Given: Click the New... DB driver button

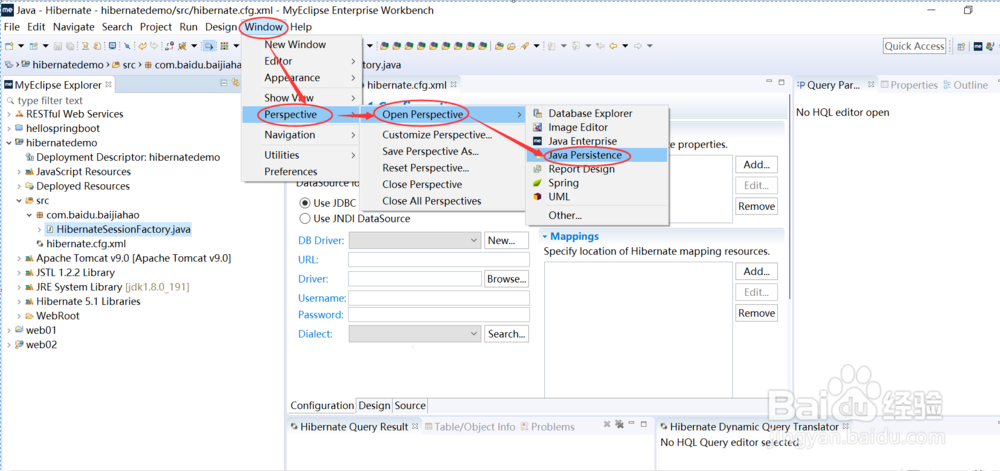Looking at the screenshot, I should (506, 240).
